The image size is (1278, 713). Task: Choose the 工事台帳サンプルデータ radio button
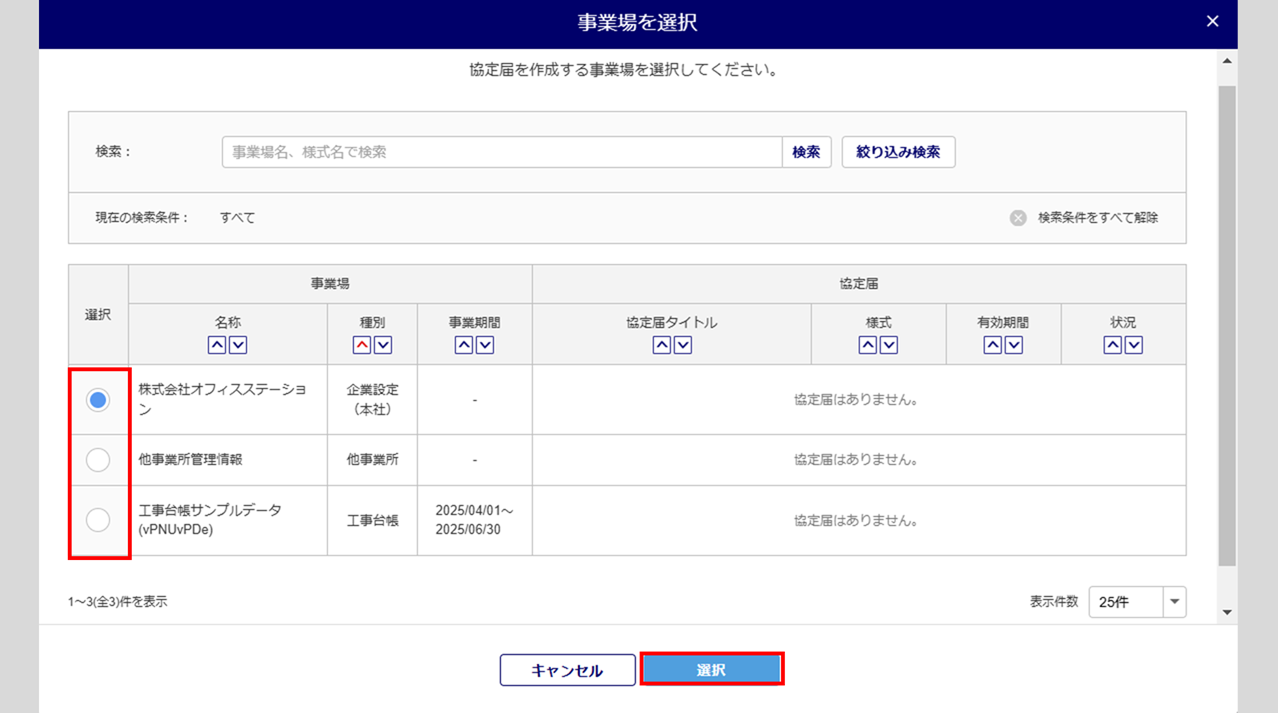coord(98,520)
